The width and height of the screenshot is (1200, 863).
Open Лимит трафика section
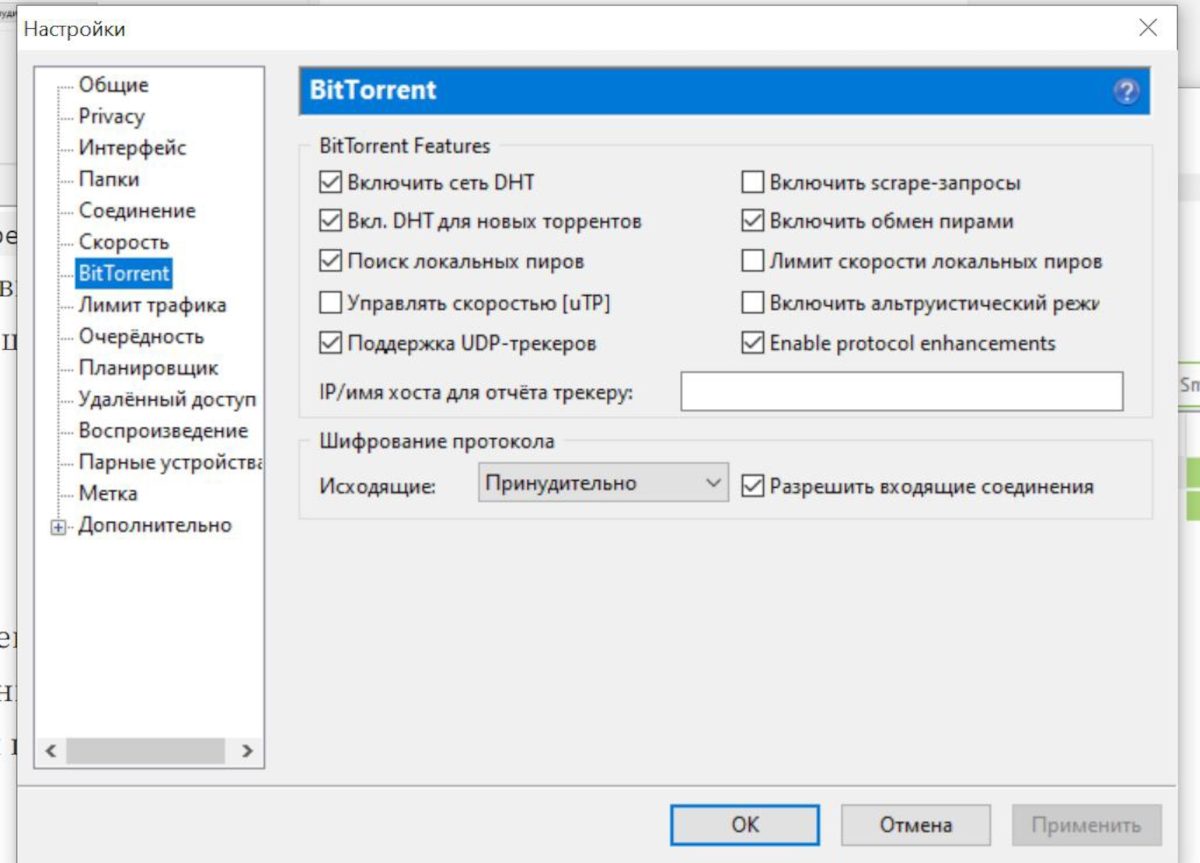152,305
